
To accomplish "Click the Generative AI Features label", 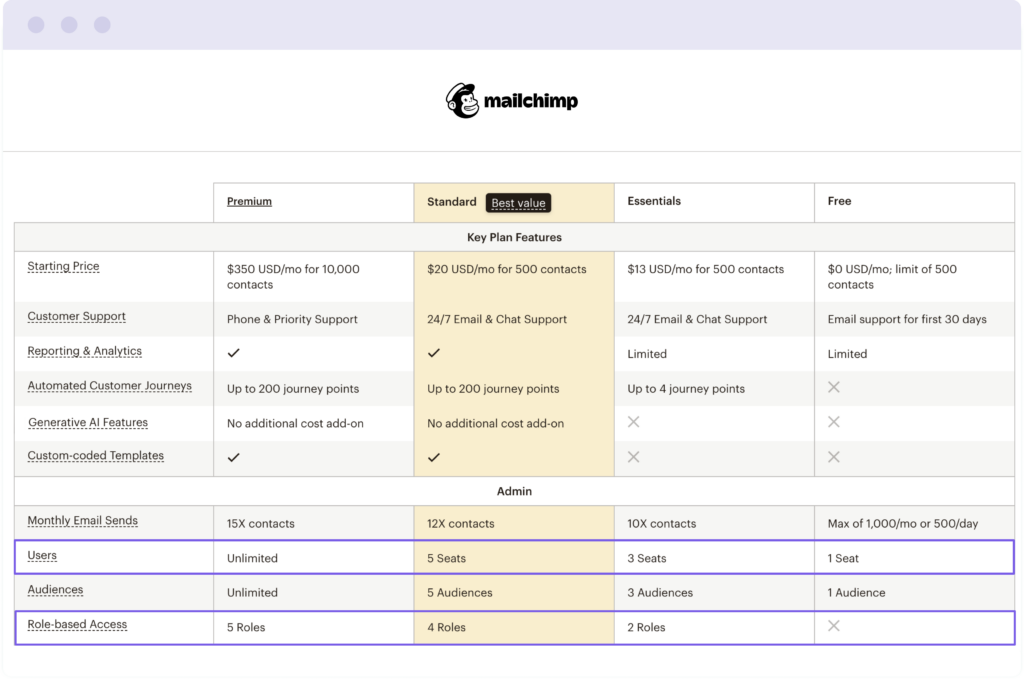I will tap(88, 422).
